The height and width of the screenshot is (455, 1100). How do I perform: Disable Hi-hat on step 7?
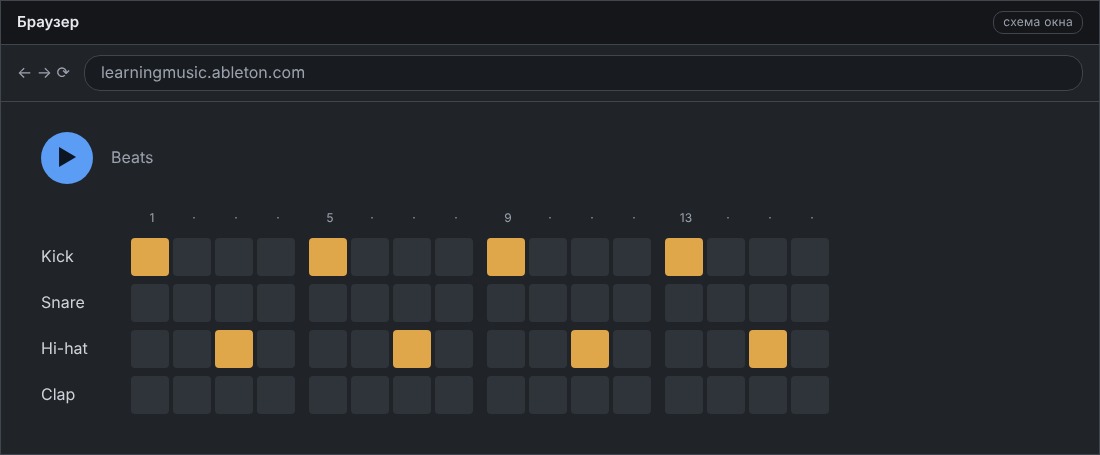412,349
